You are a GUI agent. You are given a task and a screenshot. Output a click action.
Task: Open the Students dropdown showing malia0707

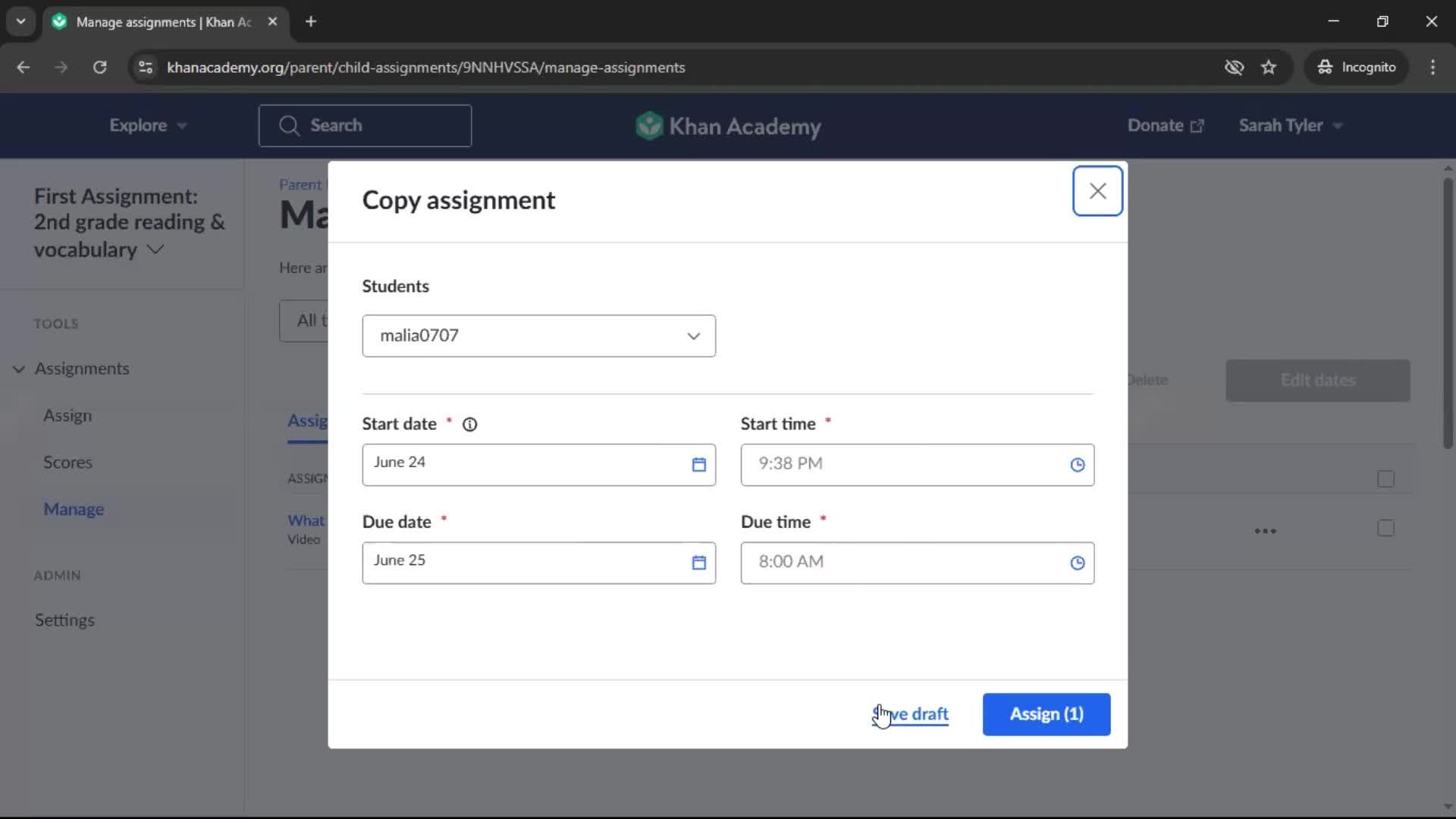click(x=538, y=336)
